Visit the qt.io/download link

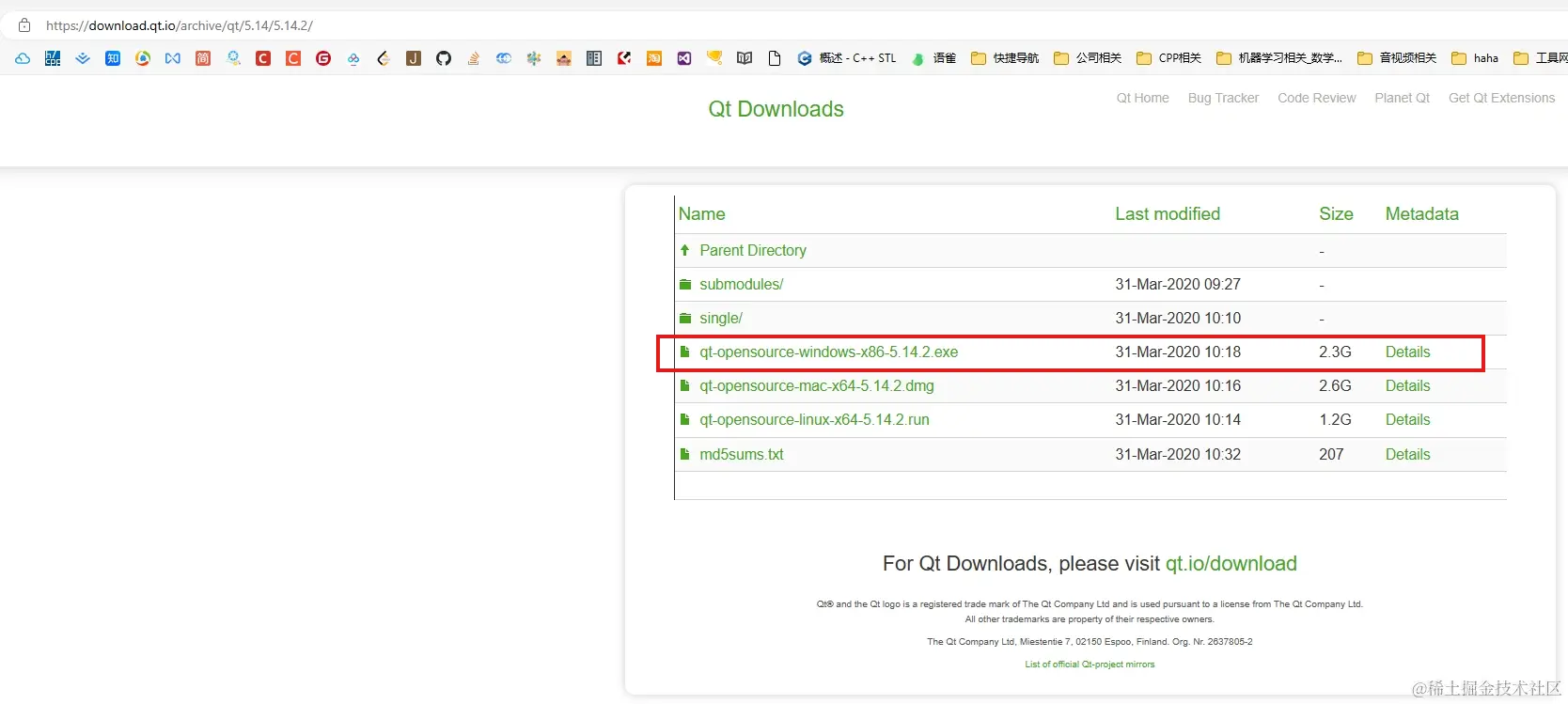(x=1231, y=563)
